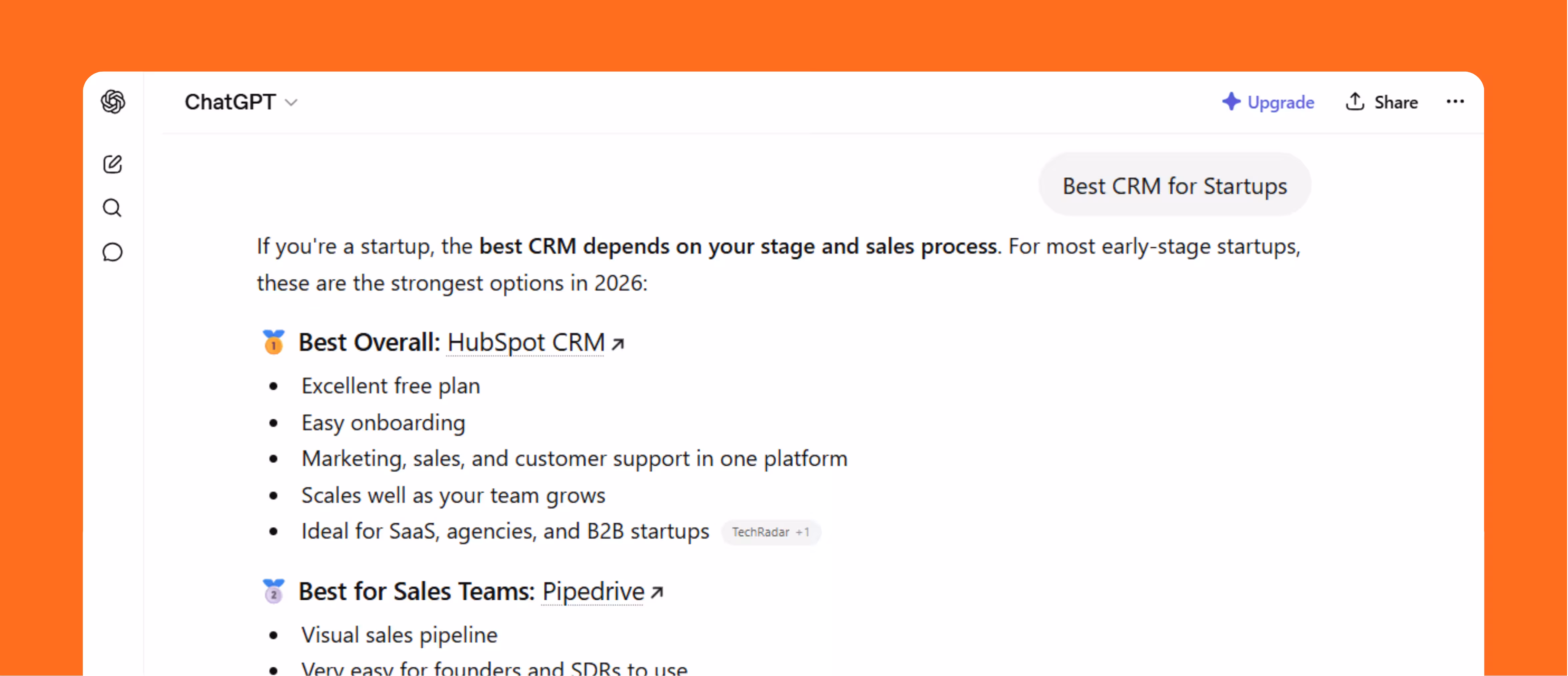The image size is (1568, 676).
Task: Click the 'Best Overall:' heading text
Action: pos(370,342)
